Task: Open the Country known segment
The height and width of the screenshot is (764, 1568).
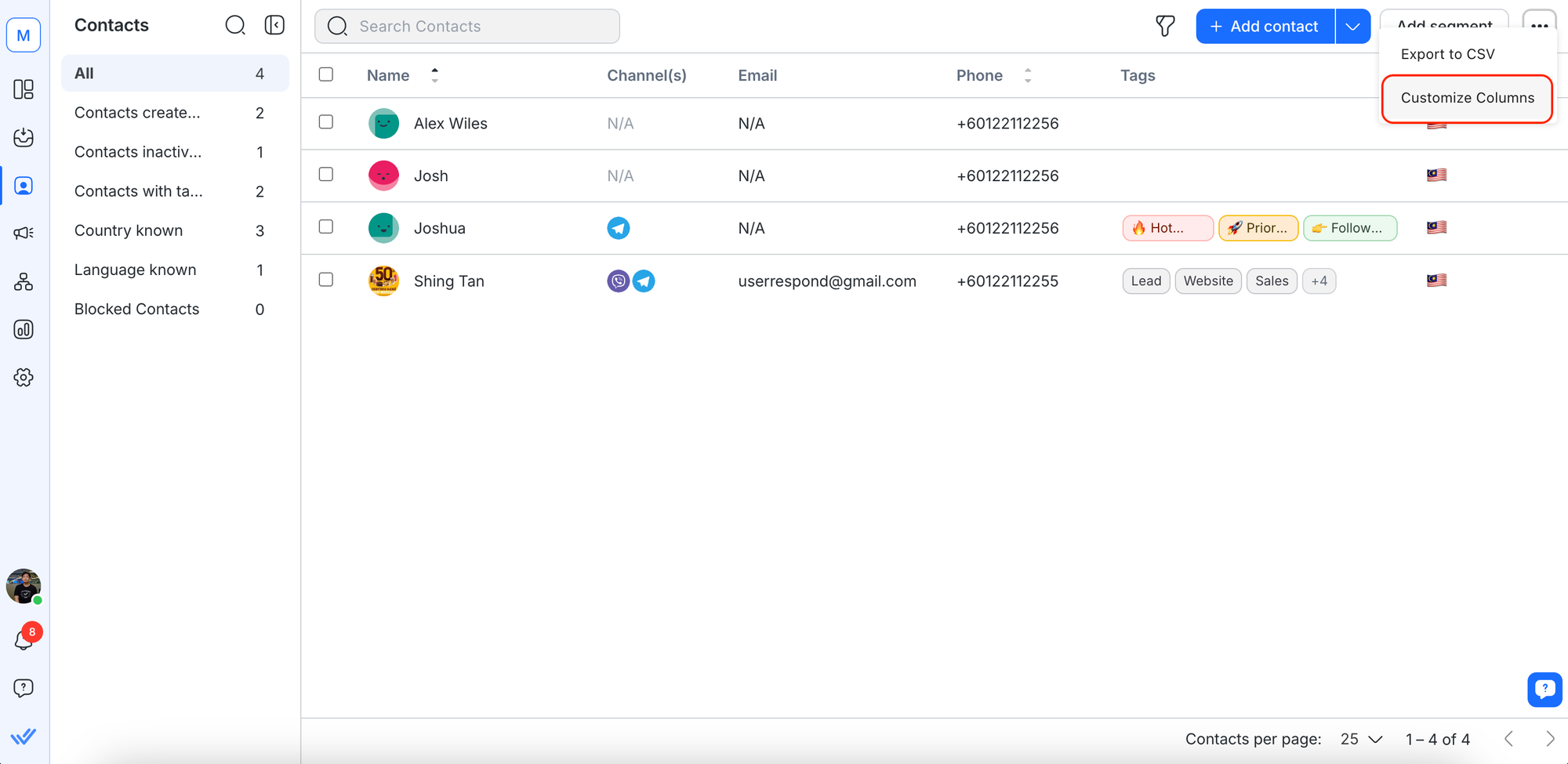Action: tap(129, 230)
